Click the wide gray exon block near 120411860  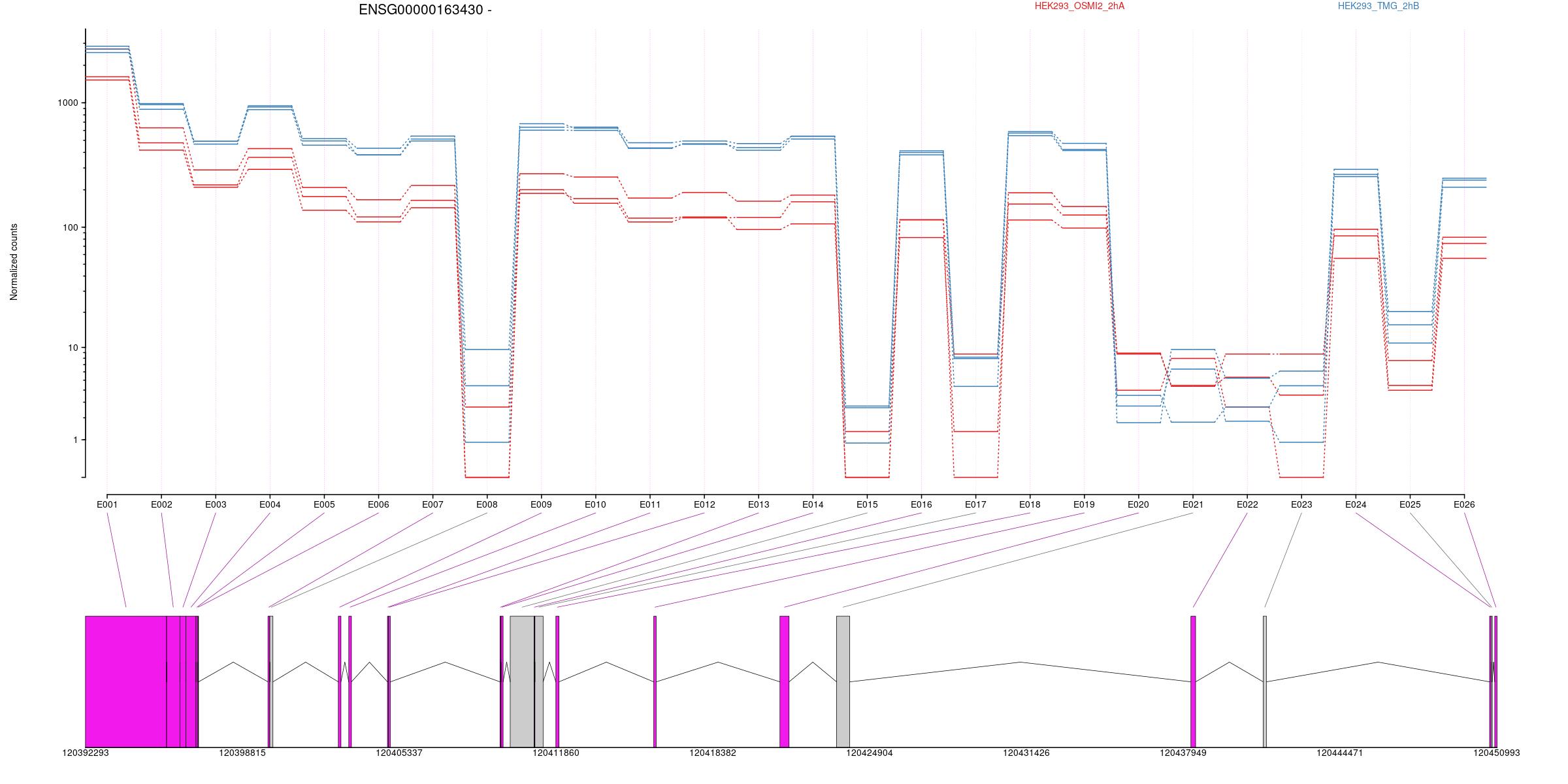click(x=523, y=681)
